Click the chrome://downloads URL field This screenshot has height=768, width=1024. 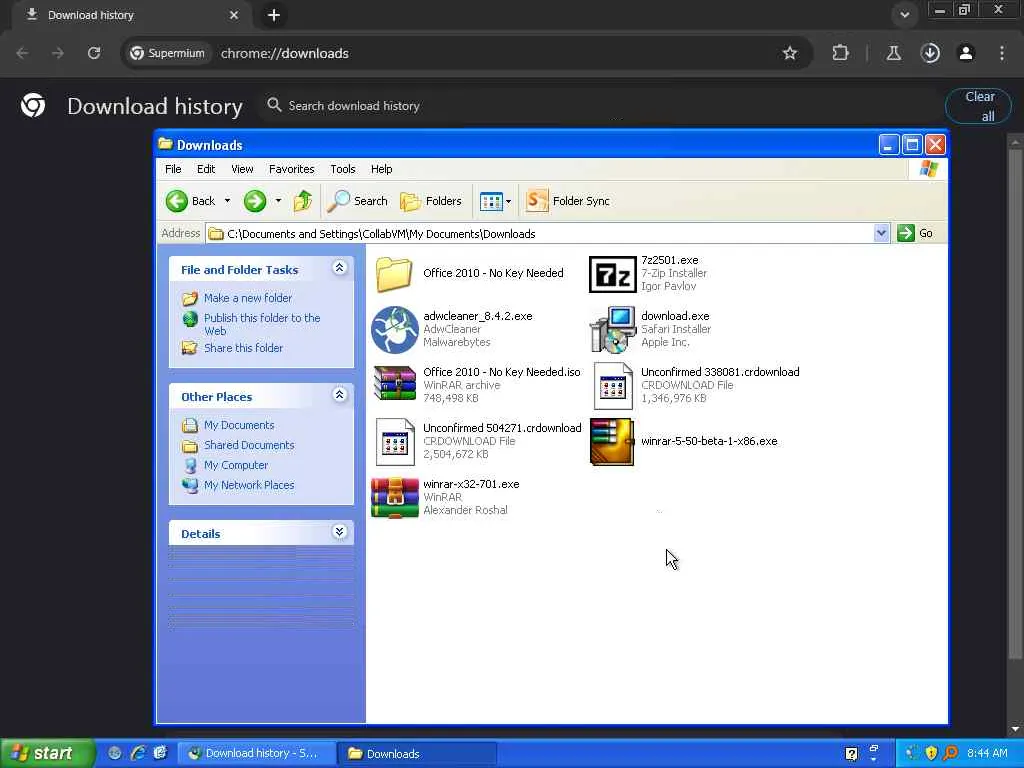pyautogui.click(x=285, y=54)
